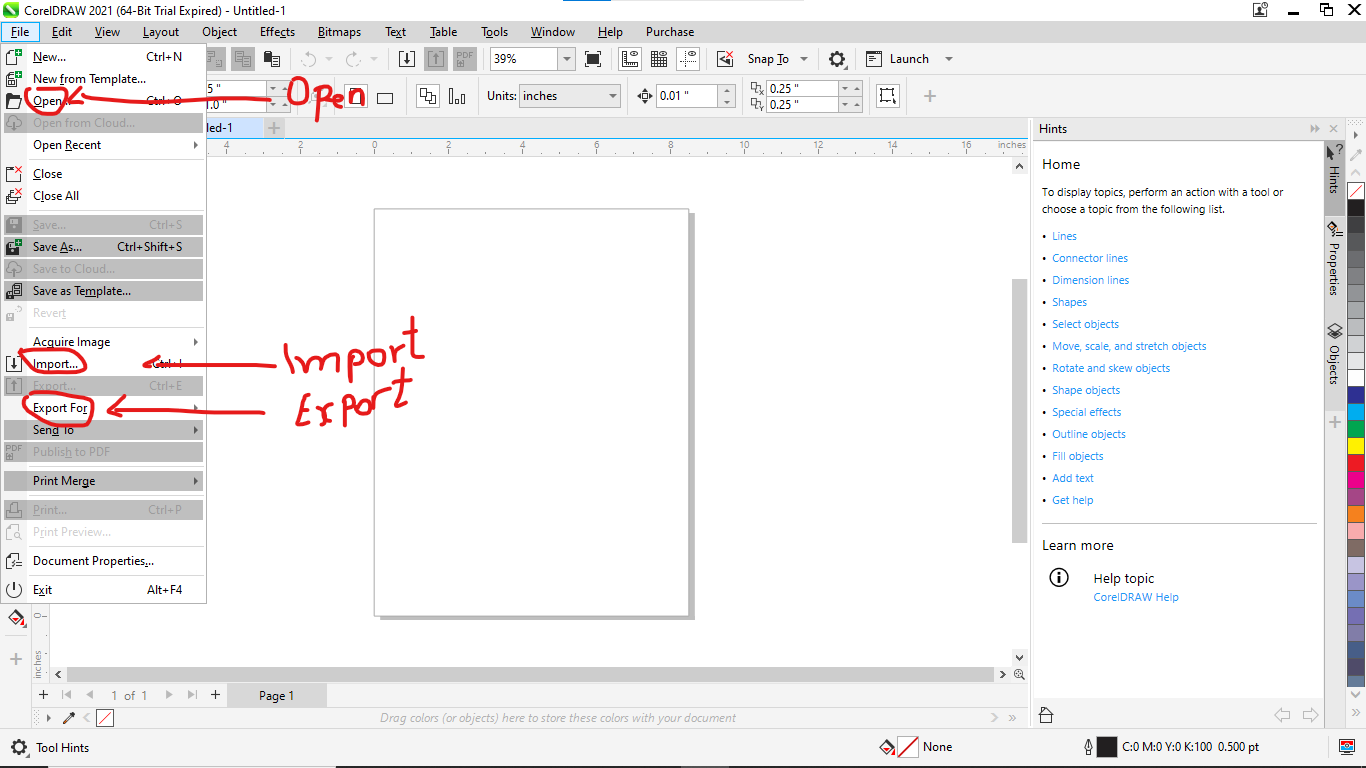Switch to the Properties docker tab
The height and width of the screenshot is (768, 1366).
tap(1334, 259)
